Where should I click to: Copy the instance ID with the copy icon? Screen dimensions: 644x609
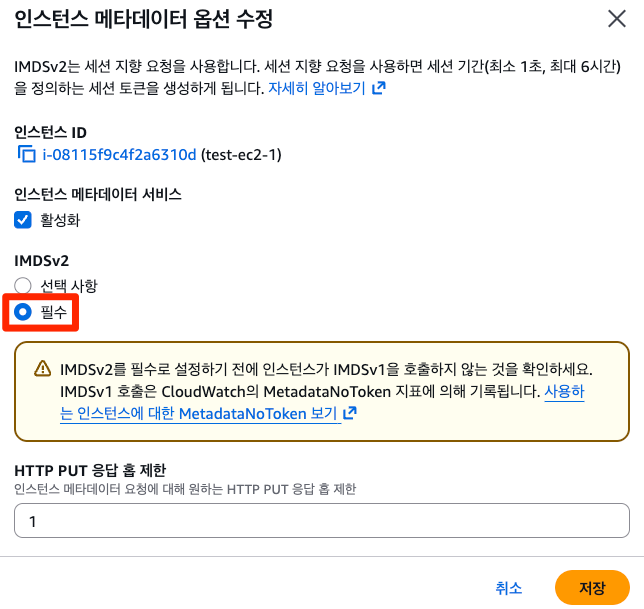(26, 154)
